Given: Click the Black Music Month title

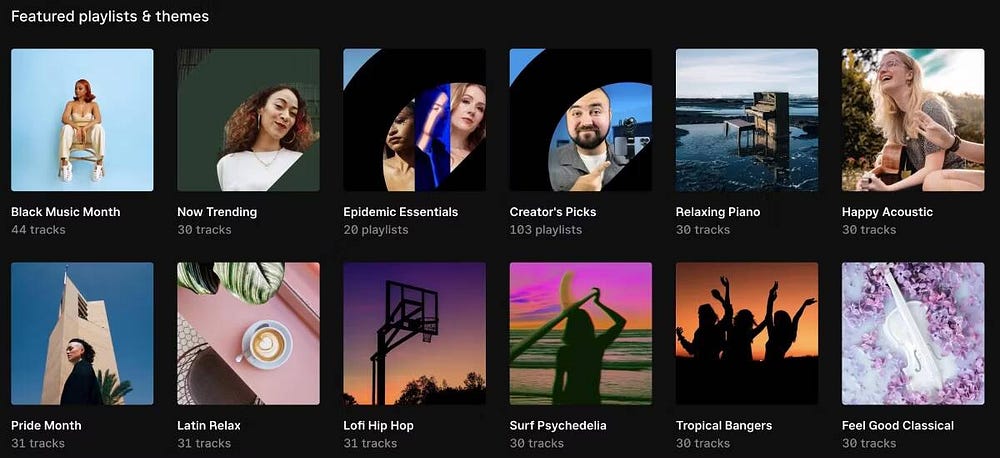Looking at the screenshot, I should tap(66, 212).
